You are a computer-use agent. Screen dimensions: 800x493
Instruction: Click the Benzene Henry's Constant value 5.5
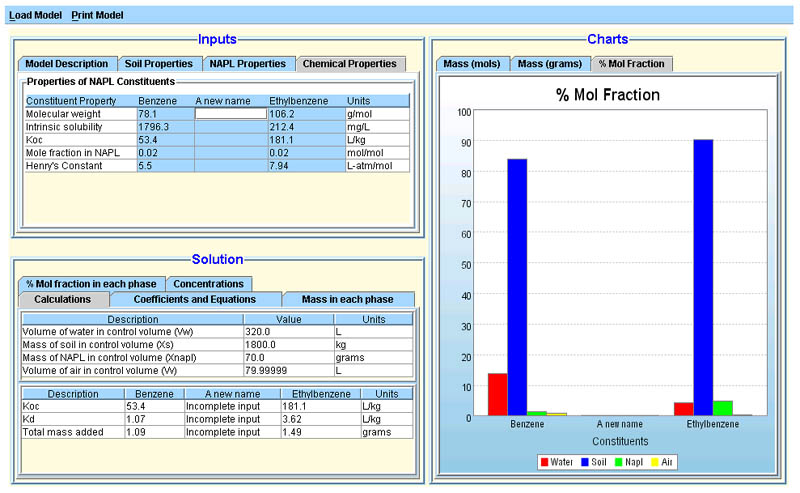click(163, 166)
